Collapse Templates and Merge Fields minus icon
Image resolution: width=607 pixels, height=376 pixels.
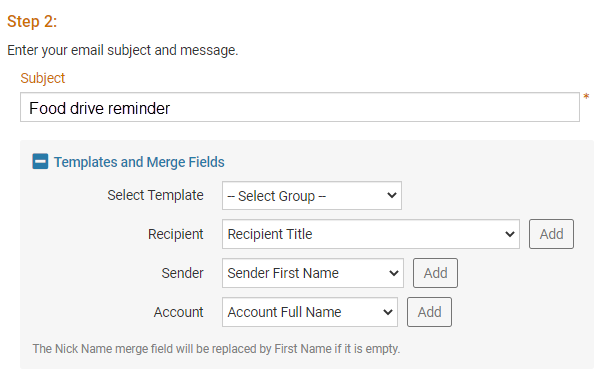pyautogui.click(x=40, y=161)
